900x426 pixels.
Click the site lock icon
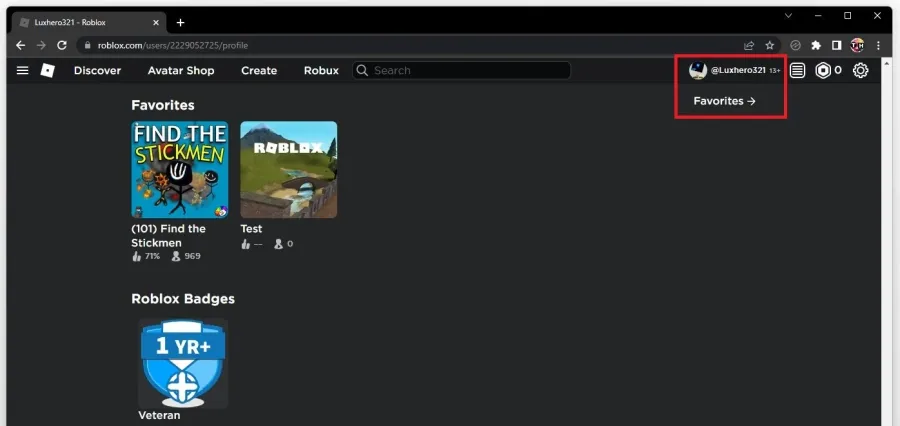(87, 45)
